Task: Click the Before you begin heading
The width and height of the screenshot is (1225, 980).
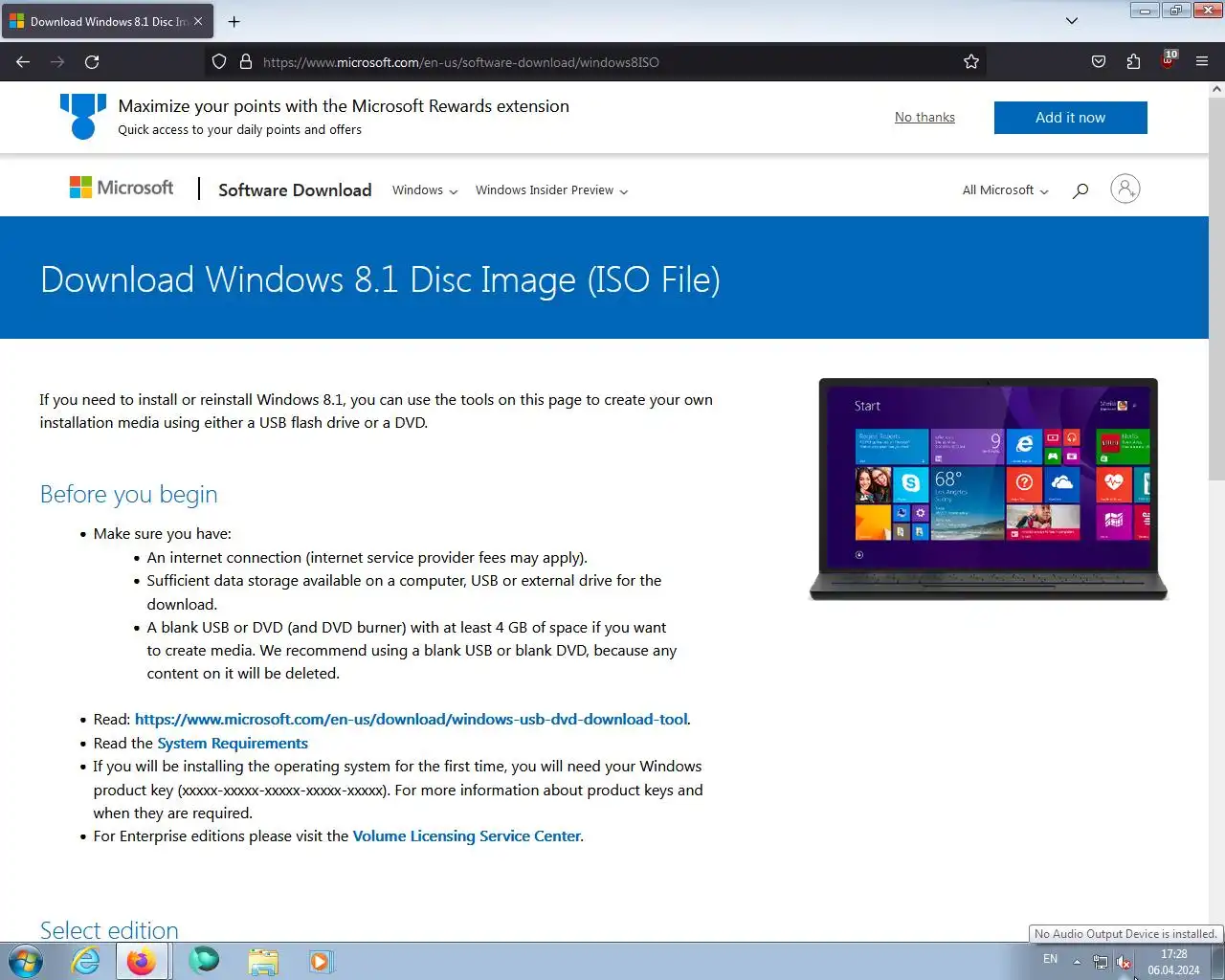Action: click(129, 494)
